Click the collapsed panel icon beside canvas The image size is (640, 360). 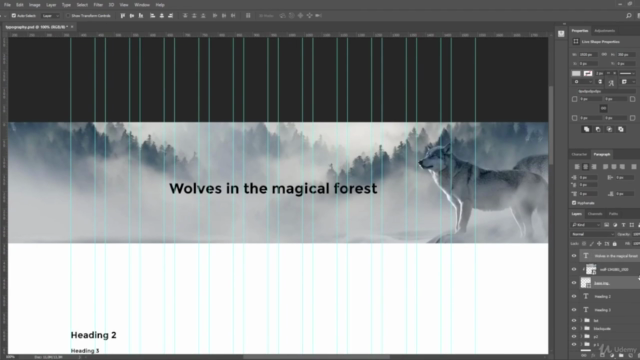561,34
